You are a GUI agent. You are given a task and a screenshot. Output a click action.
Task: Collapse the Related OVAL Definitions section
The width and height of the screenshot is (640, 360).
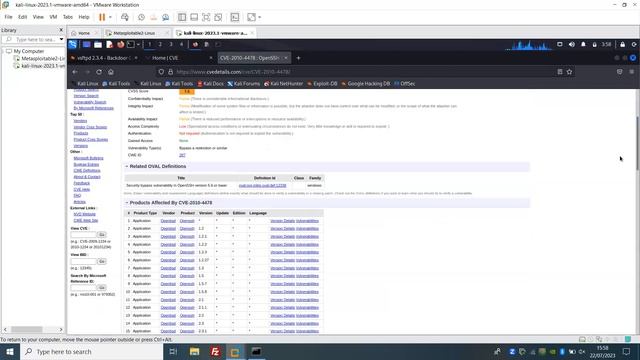pos(127,167)
